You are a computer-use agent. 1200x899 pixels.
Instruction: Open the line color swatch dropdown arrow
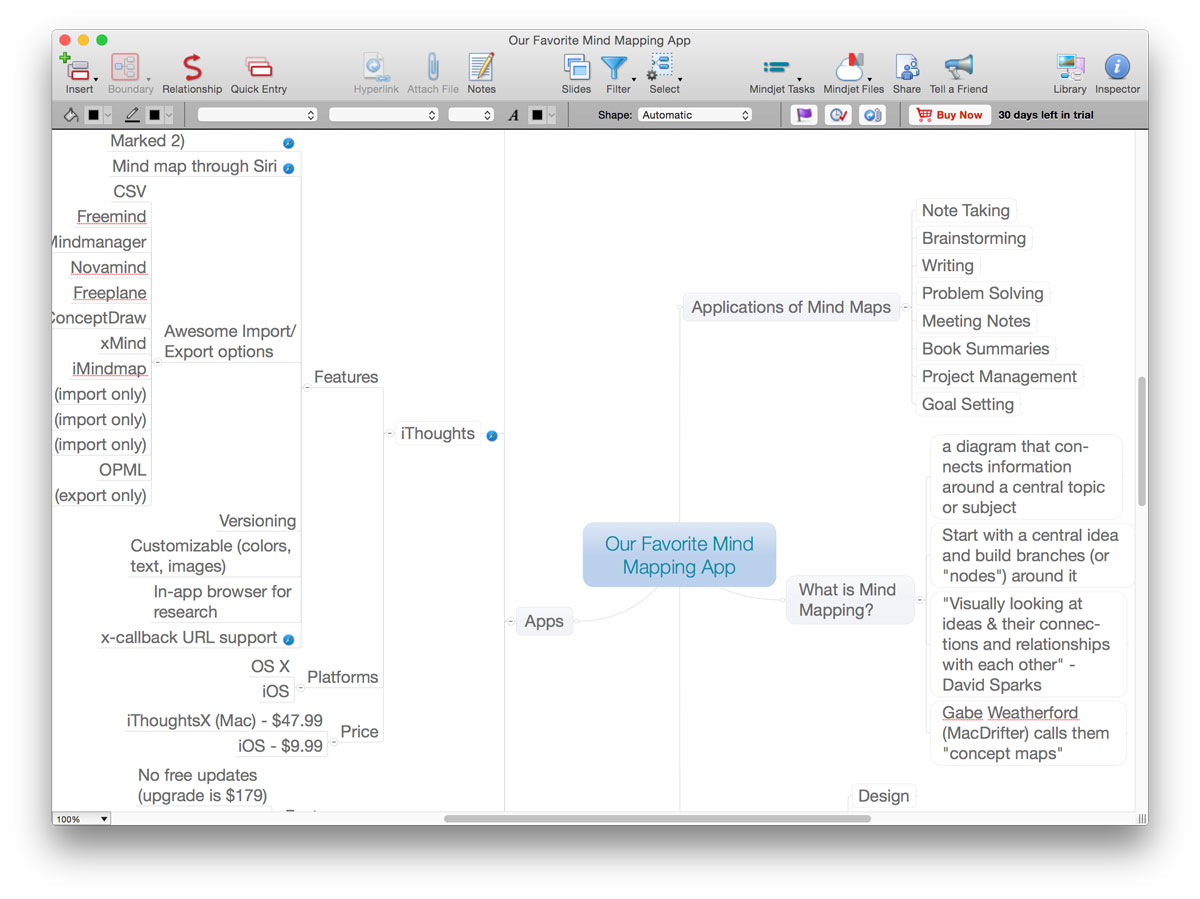(168, 115)
